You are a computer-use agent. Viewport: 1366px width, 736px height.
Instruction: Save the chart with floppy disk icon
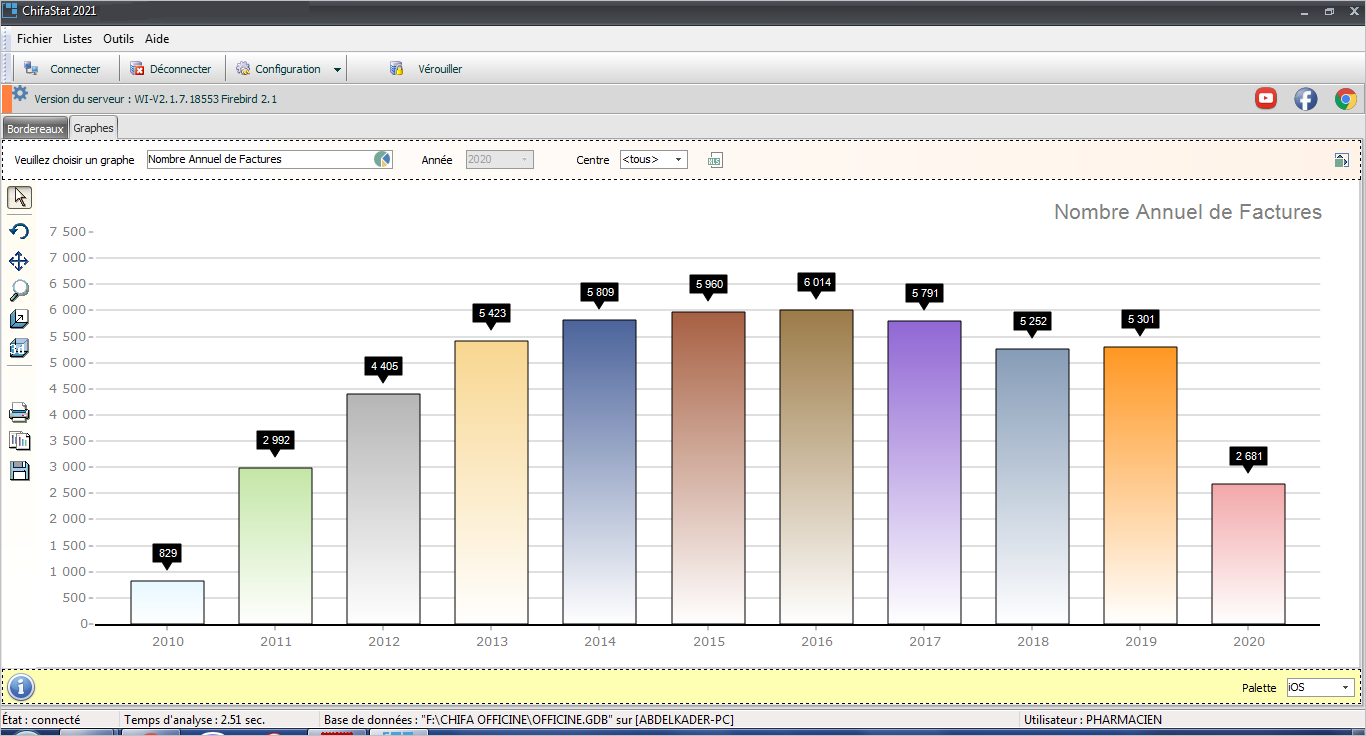(x=19, y=471)
